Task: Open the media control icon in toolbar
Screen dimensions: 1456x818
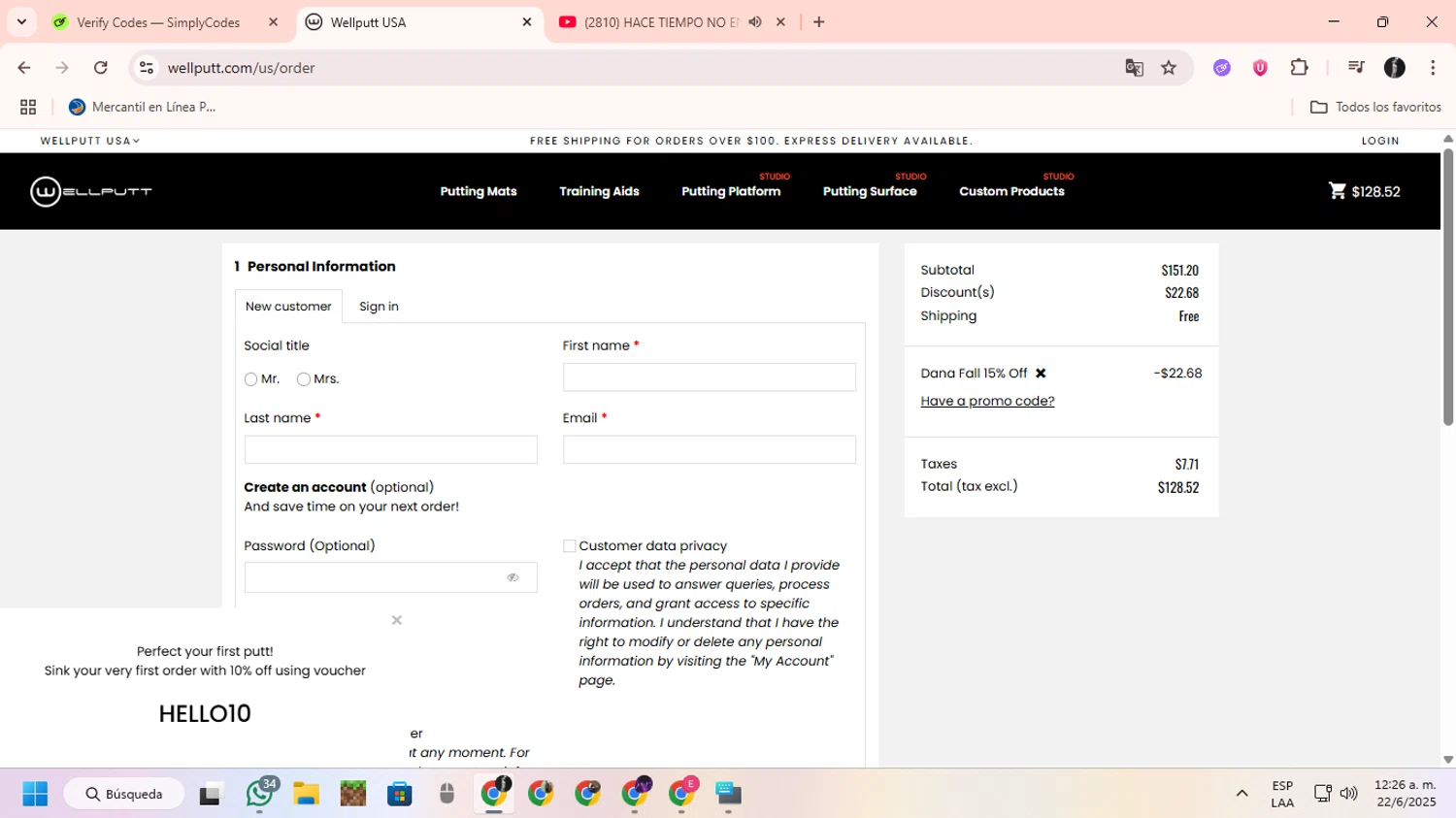Action: tap(1356, 68)
